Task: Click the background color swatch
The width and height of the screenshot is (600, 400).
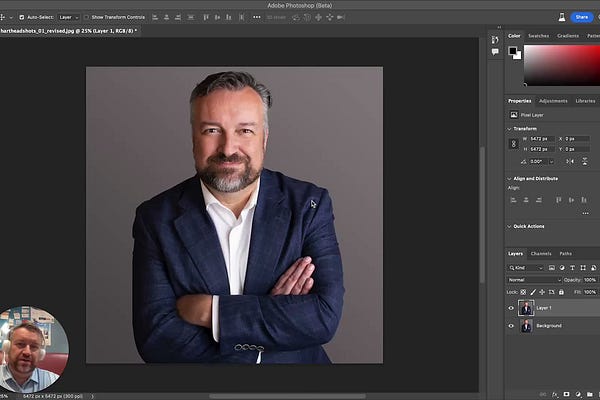Action: (518, 56)
